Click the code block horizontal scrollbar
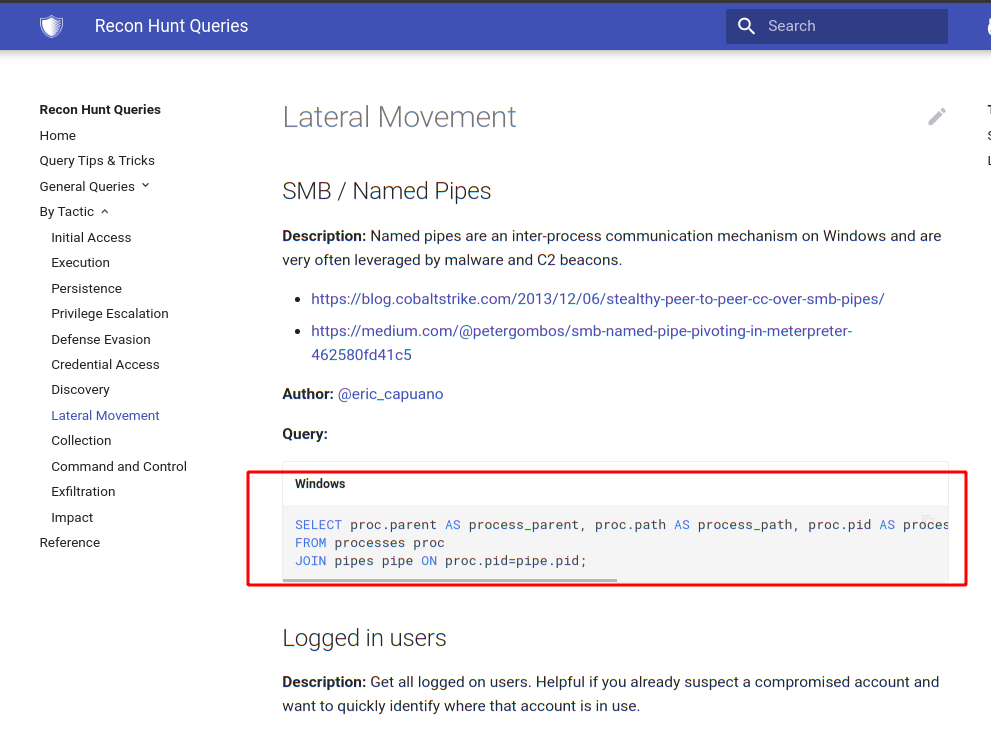Viewport: 991px width, 735px height. 450,579
